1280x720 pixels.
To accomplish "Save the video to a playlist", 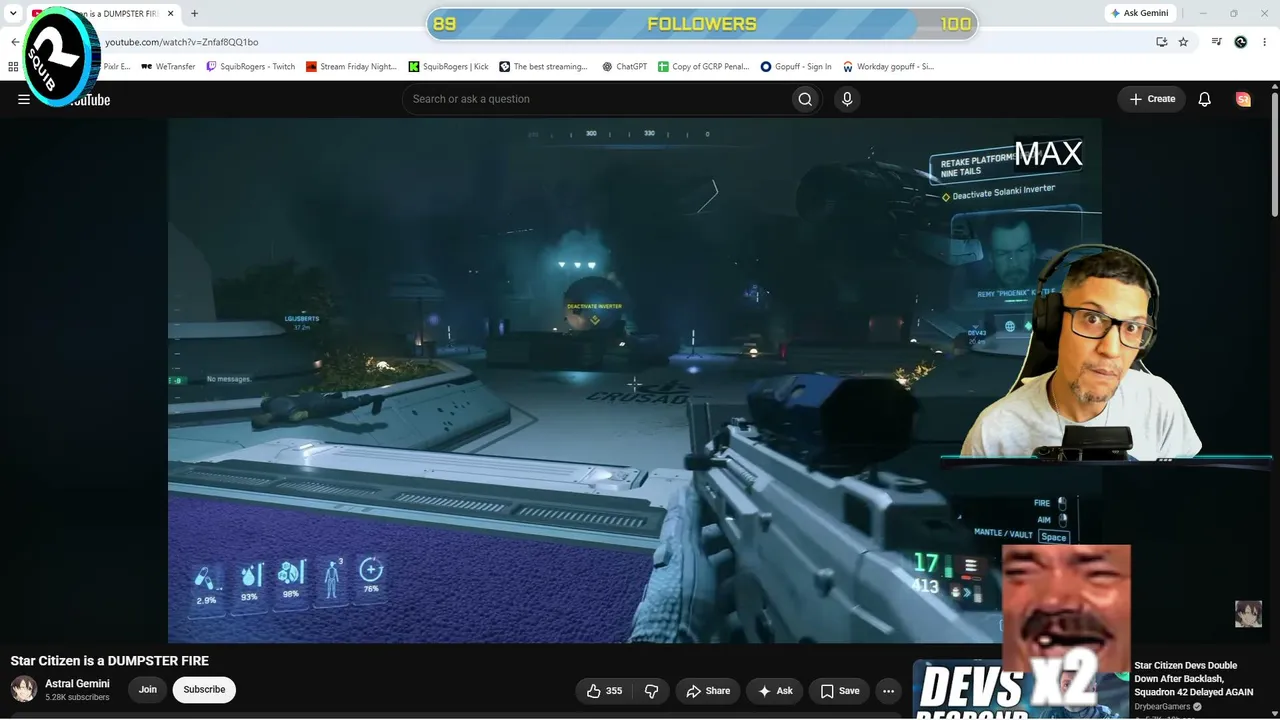I will tap(840, 691).
